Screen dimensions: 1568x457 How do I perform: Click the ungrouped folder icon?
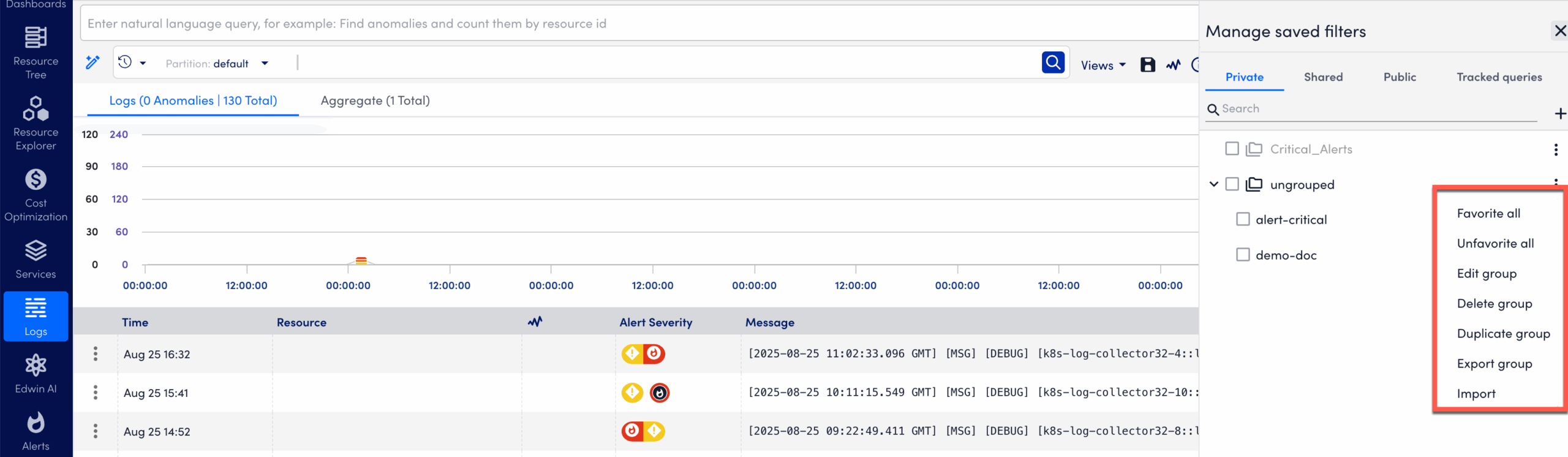1254,184
